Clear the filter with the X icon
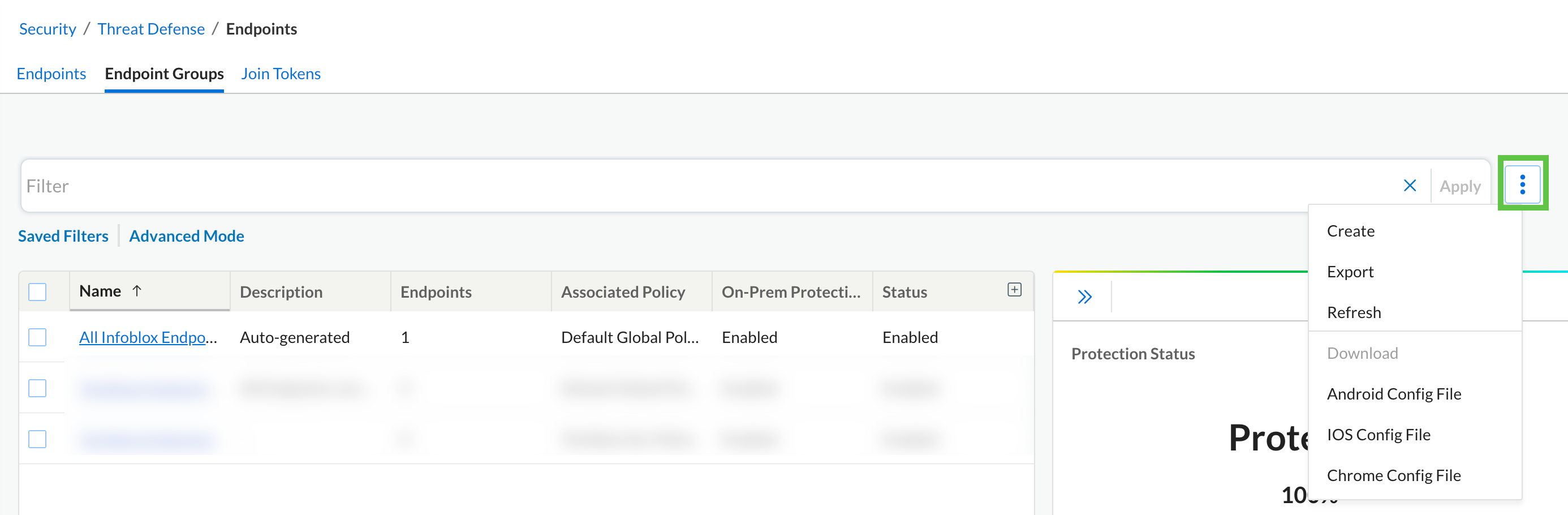Image resolution: width=1568 pixels, height=515 pixels. tap(1409, 186)
